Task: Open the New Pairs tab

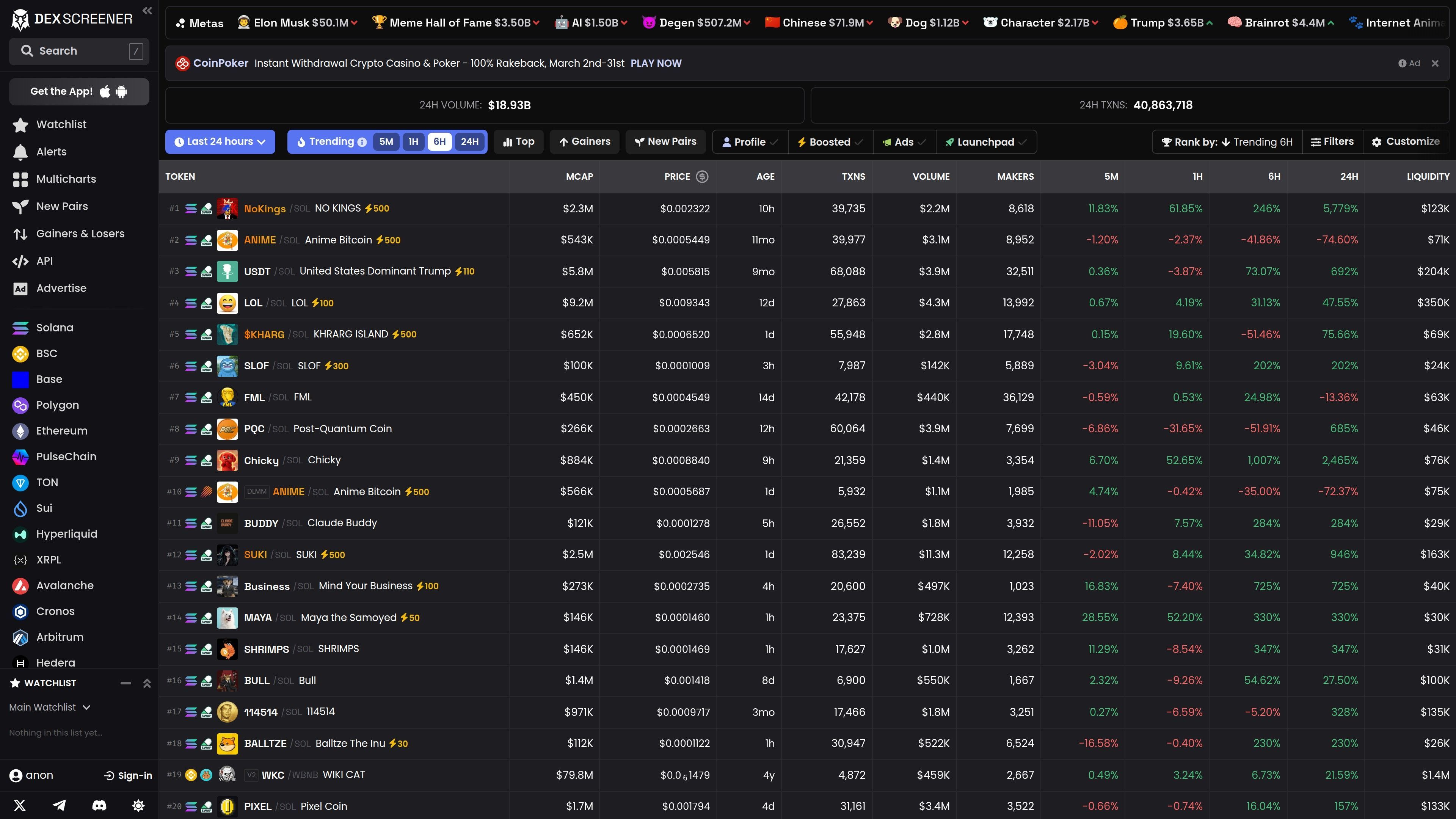Action: click(x=665, y=141)
